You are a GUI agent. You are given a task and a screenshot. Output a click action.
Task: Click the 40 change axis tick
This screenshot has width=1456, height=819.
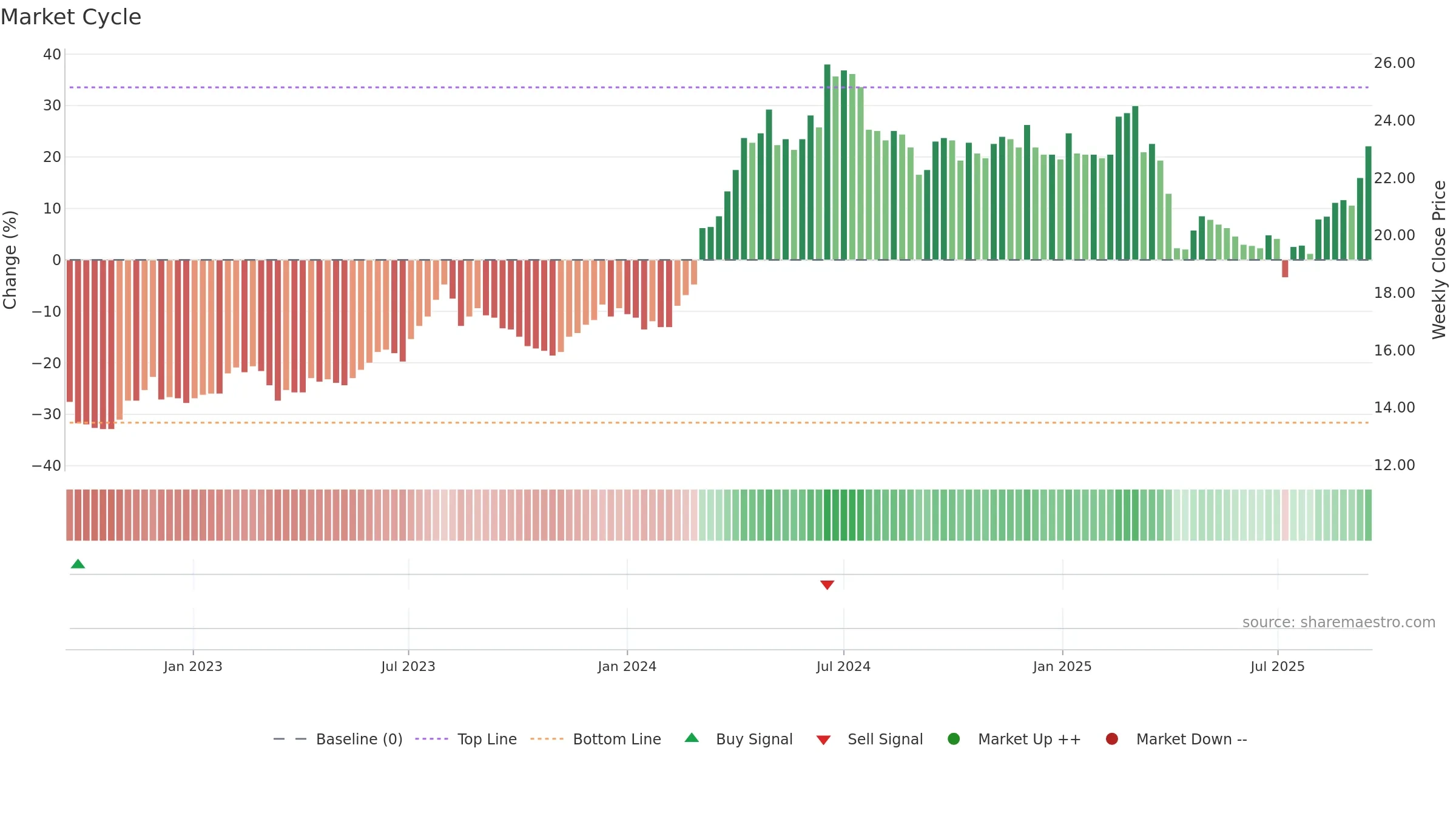point(52,55)
